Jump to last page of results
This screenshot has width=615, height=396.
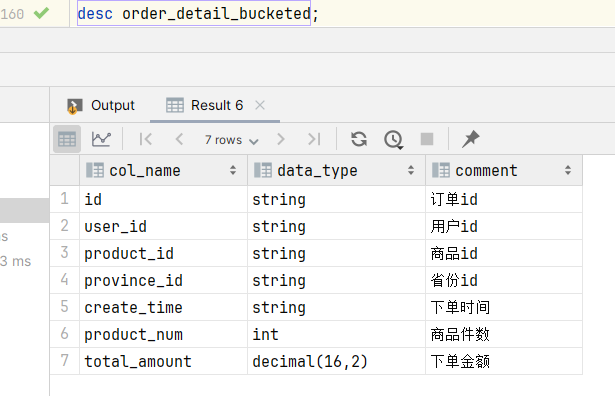pos(314,139)
